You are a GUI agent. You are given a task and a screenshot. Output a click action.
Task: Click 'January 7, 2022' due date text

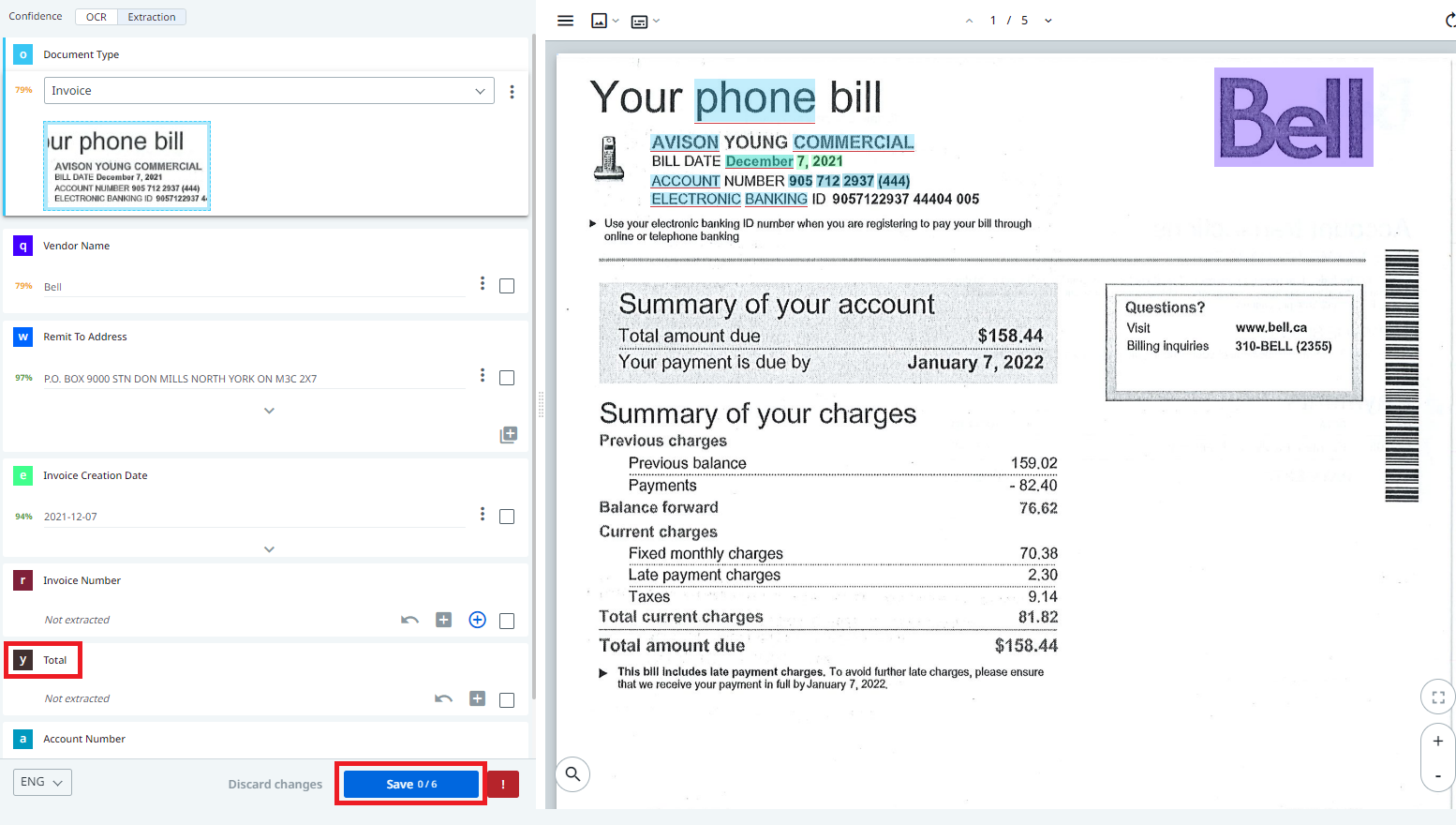pyautogui.click(x=975, y=363)
